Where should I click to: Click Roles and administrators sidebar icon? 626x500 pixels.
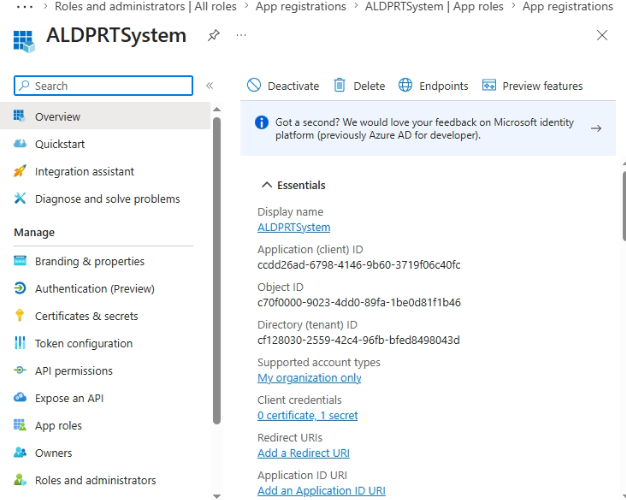20,480
